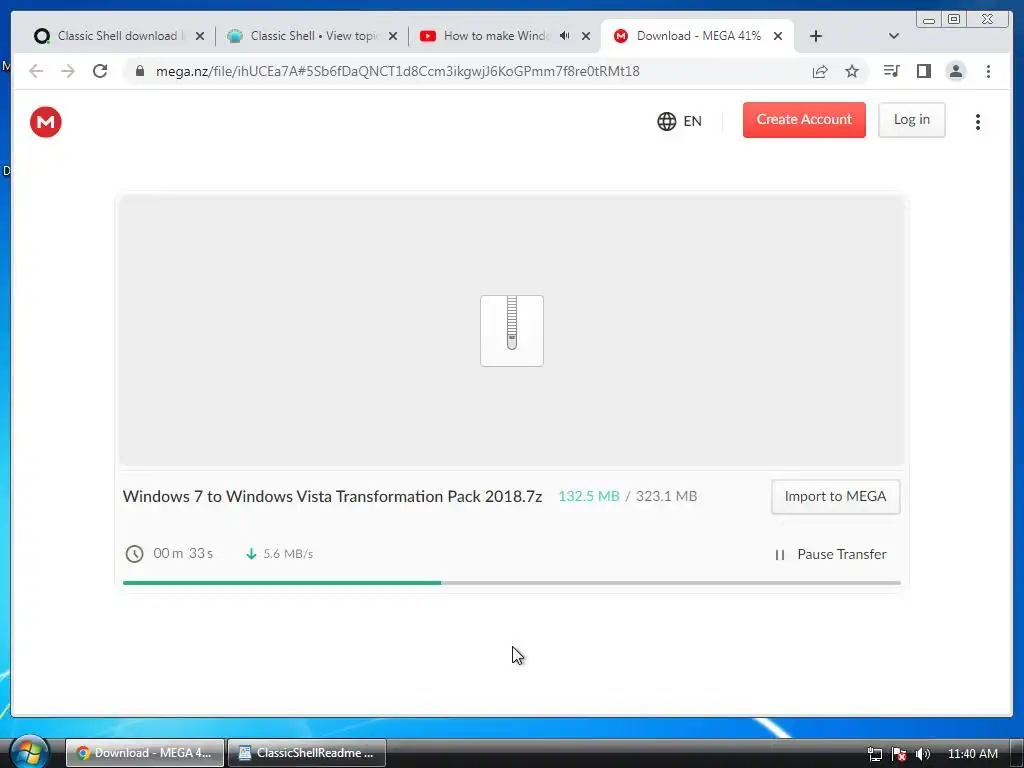The image size is (1024, 768).
Task: Mute the YouTube tab audio icon
Action: tap(565, 36)
